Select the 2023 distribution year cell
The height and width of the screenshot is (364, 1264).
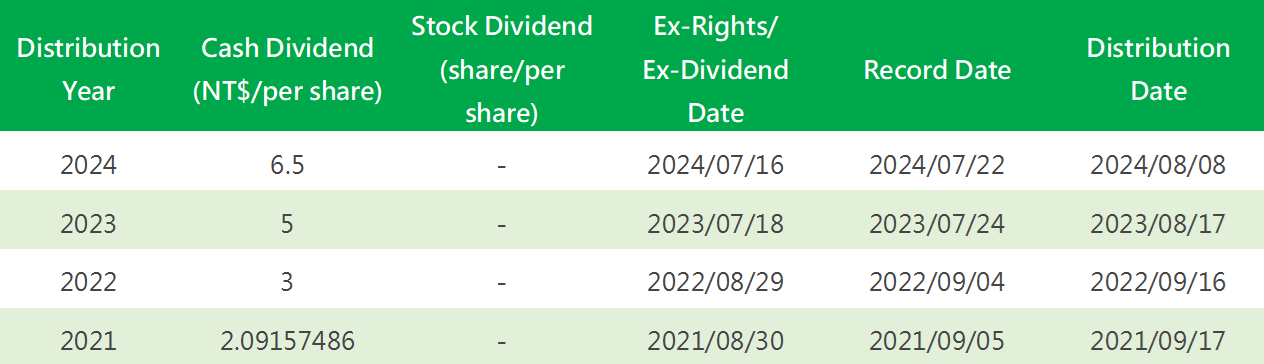[x=88, y=224]
